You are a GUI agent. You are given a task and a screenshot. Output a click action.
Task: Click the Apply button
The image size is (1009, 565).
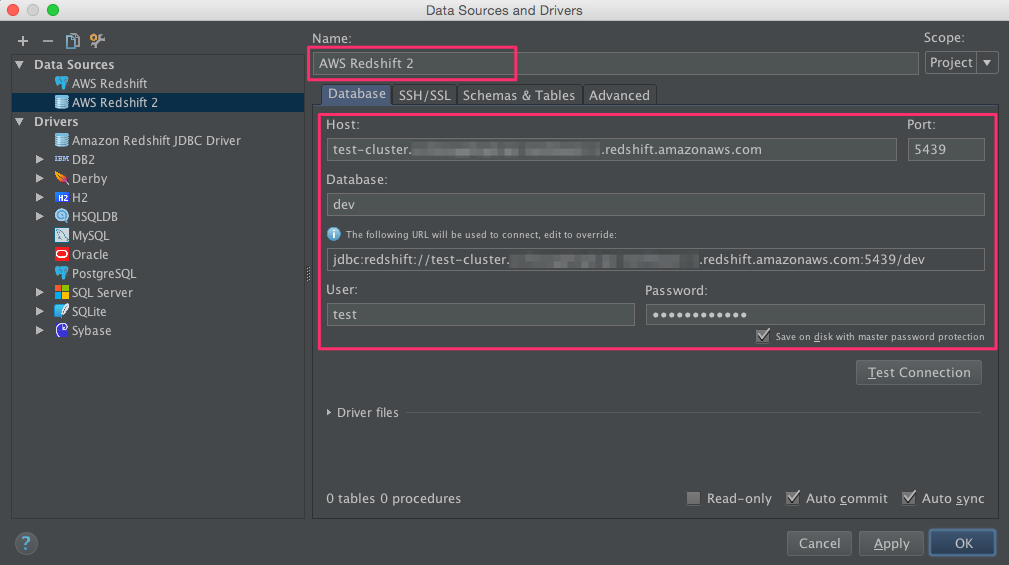(x=891, y=543)
